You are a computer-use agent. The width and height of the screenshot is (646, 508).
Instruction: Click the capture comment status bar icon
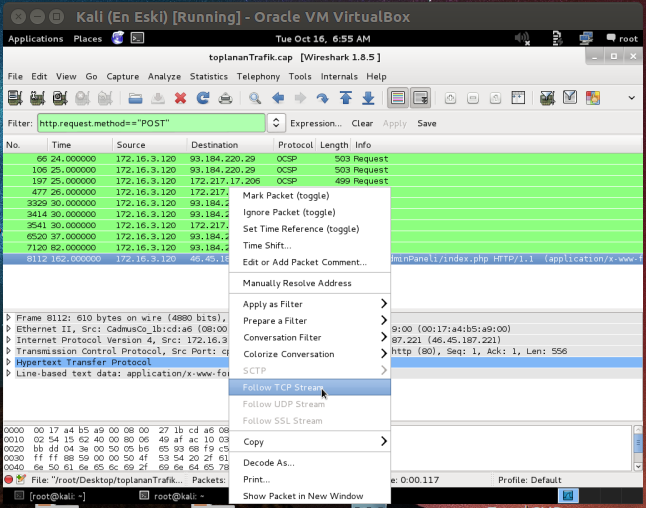[21, 480]
